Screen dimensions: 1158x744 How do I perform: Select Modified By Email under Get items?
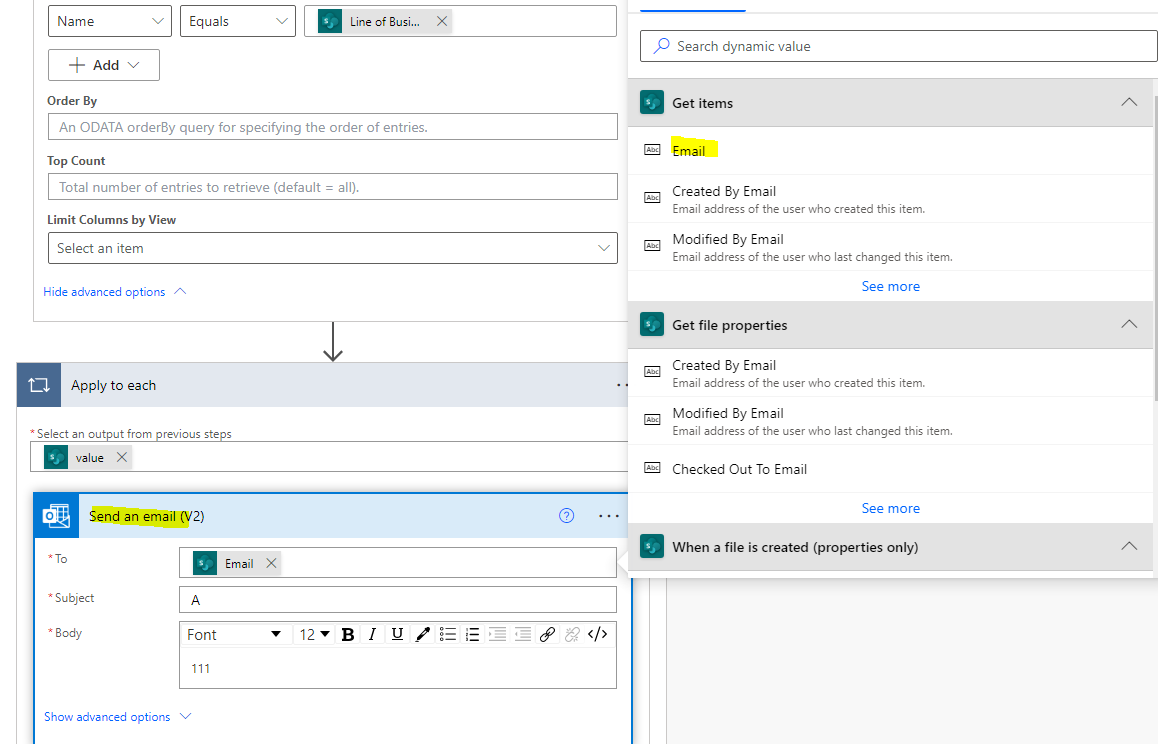tap(890, 247)
